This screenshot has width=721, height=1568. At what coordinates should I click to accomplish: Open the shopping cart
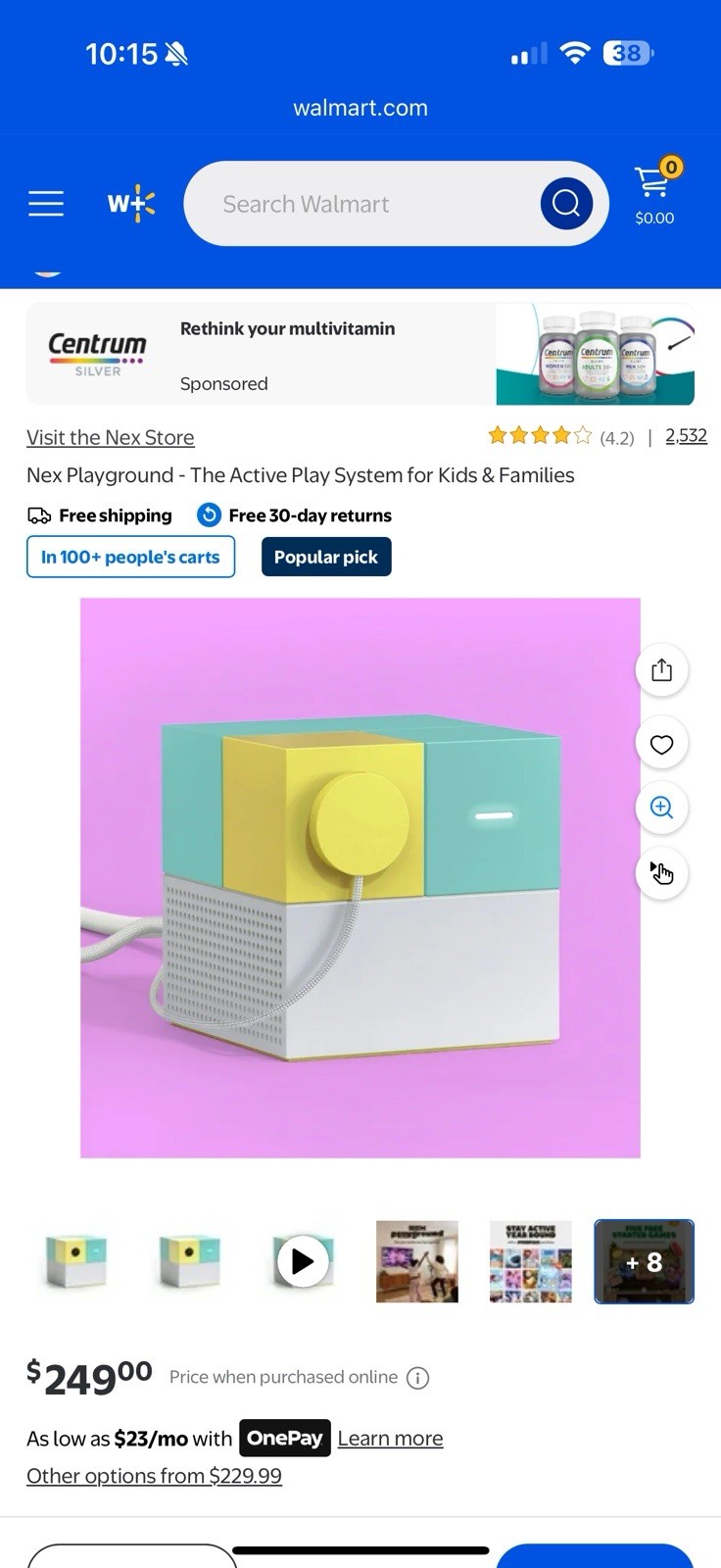tap(654, 191)
